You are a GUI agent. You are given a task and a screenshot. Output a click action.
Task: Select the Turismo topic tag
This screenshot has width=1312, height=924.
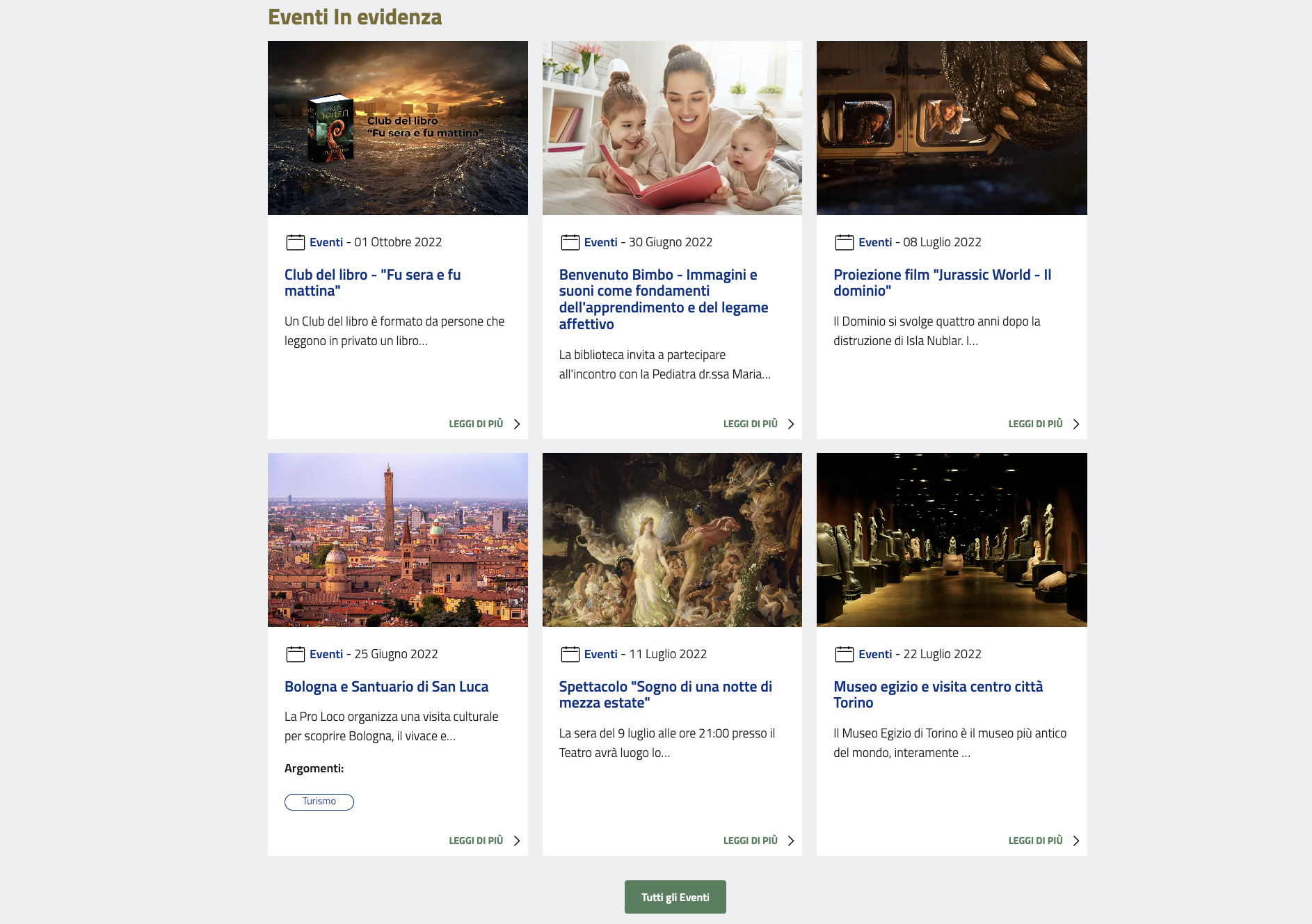[319, 802]
